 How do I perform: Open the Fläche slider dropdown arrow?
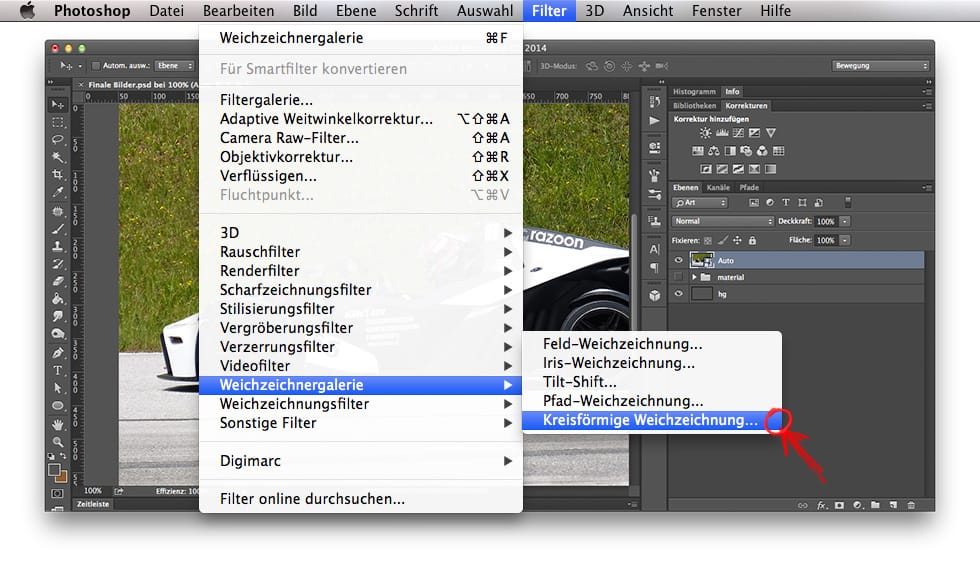tap(844, 240)
